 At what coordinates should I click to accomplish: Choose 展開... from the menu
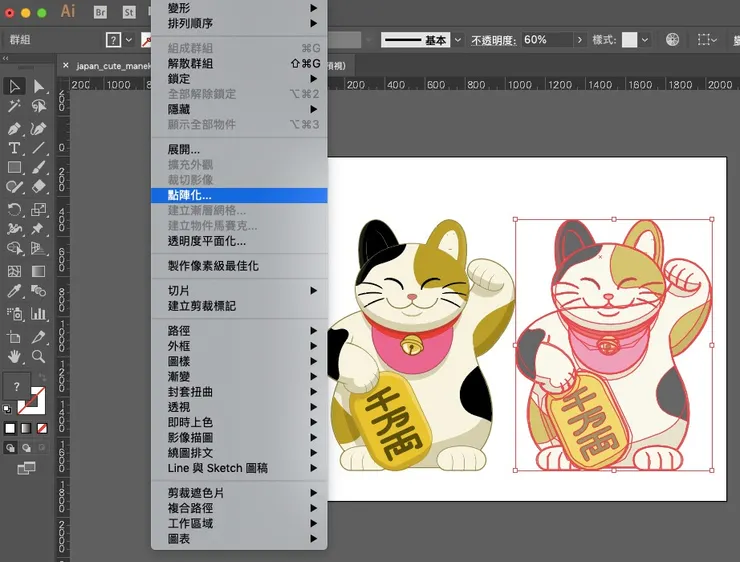239,150
